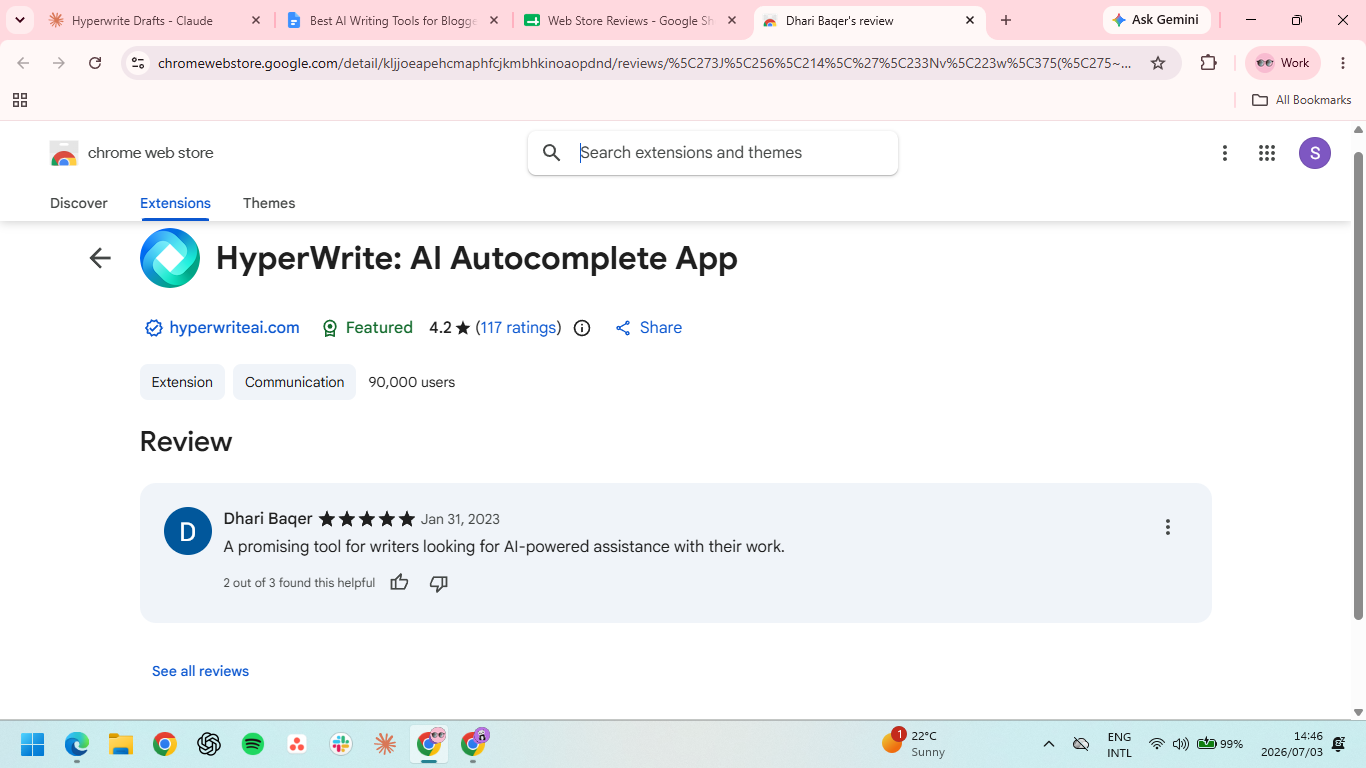This screenshot has width=1366, height=768.
Task: Share the HyperWrite extension
Action: pos(648,328)
